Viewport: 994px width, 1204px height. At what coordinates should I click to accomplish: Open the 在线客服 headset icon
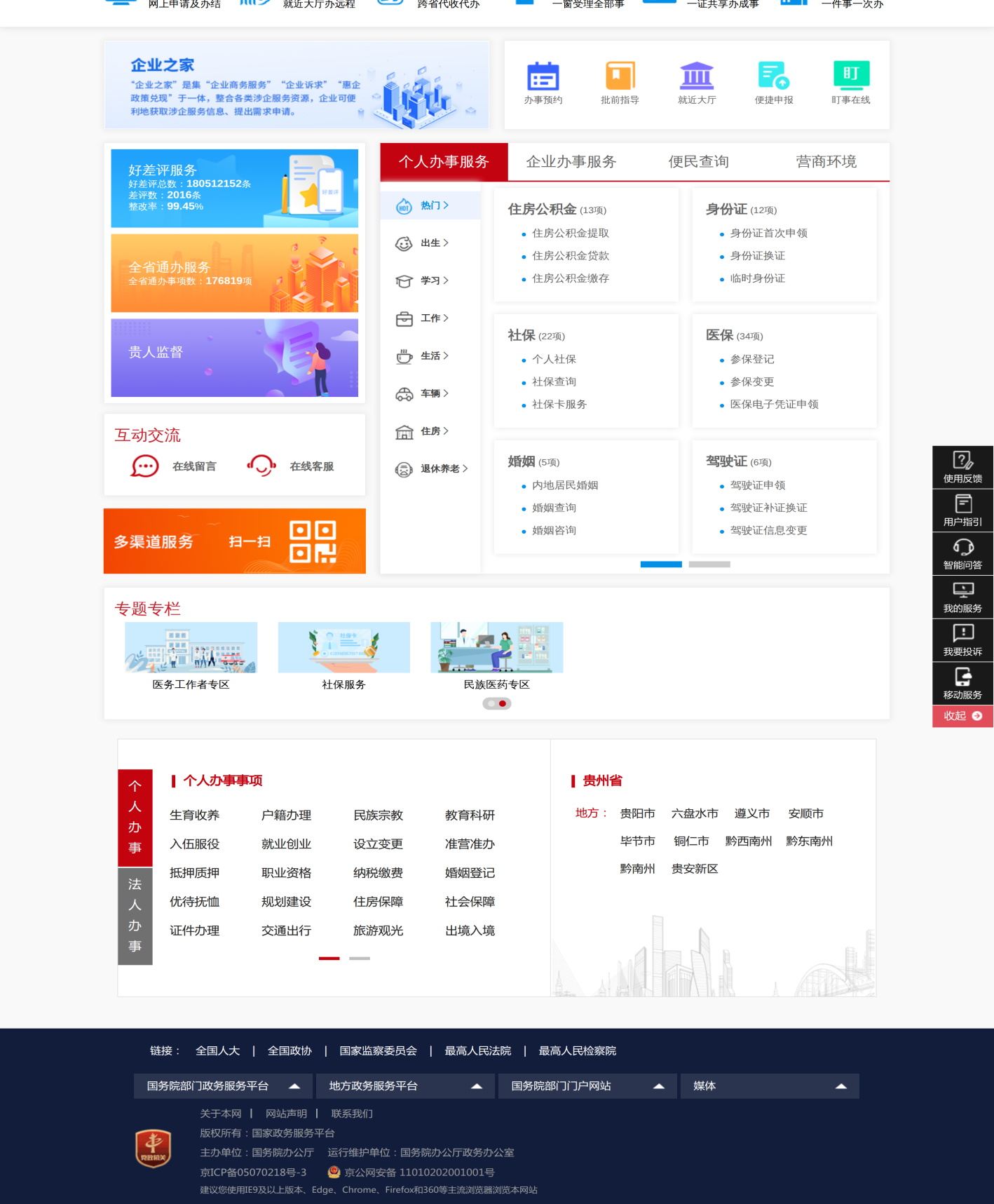point(261,466)
